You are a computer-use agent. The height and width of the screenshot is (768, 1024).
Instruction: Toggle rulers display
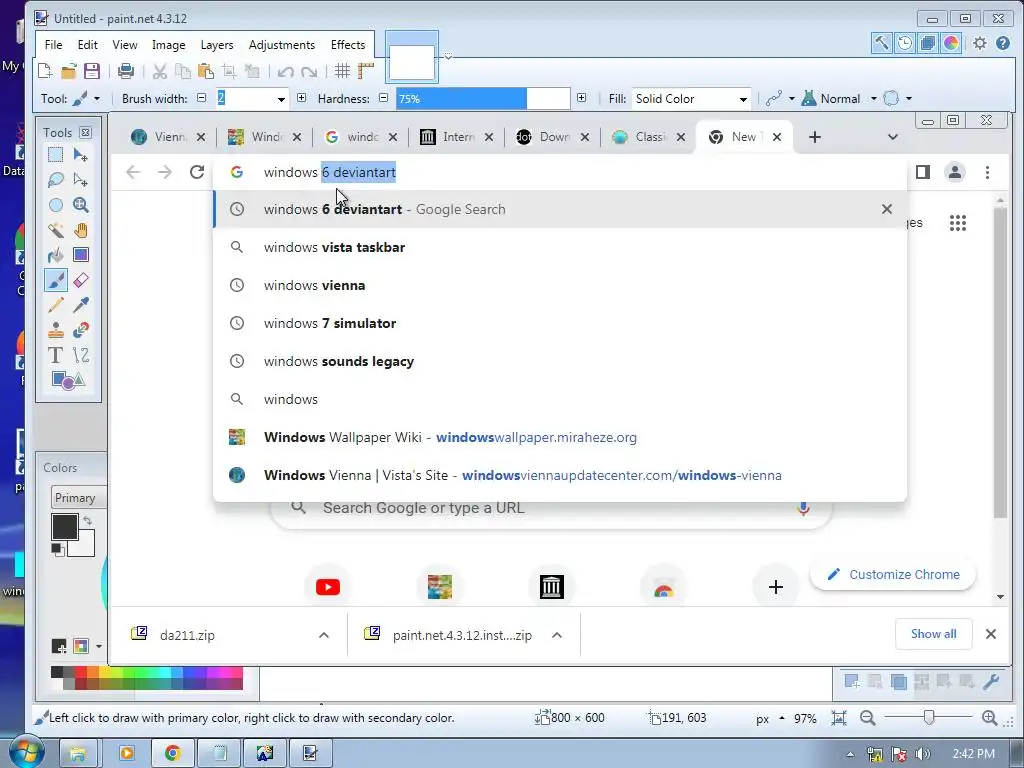[x=366, y=71]
